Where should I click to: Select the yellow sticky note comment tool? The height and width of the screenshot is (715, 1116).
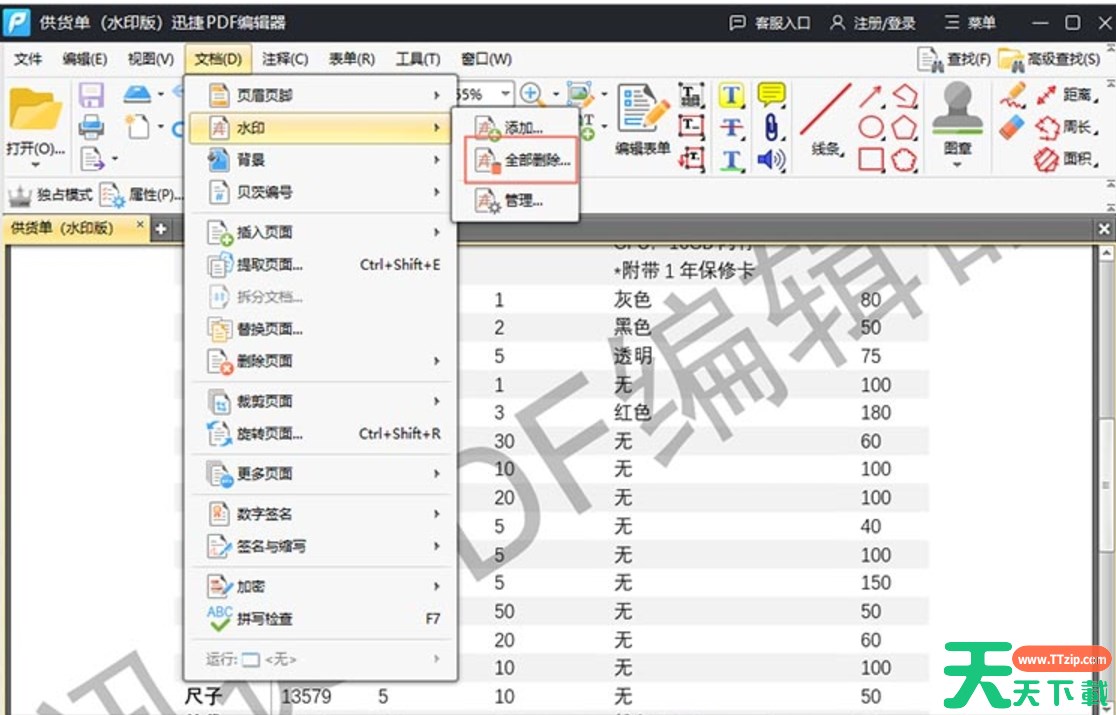771,95
